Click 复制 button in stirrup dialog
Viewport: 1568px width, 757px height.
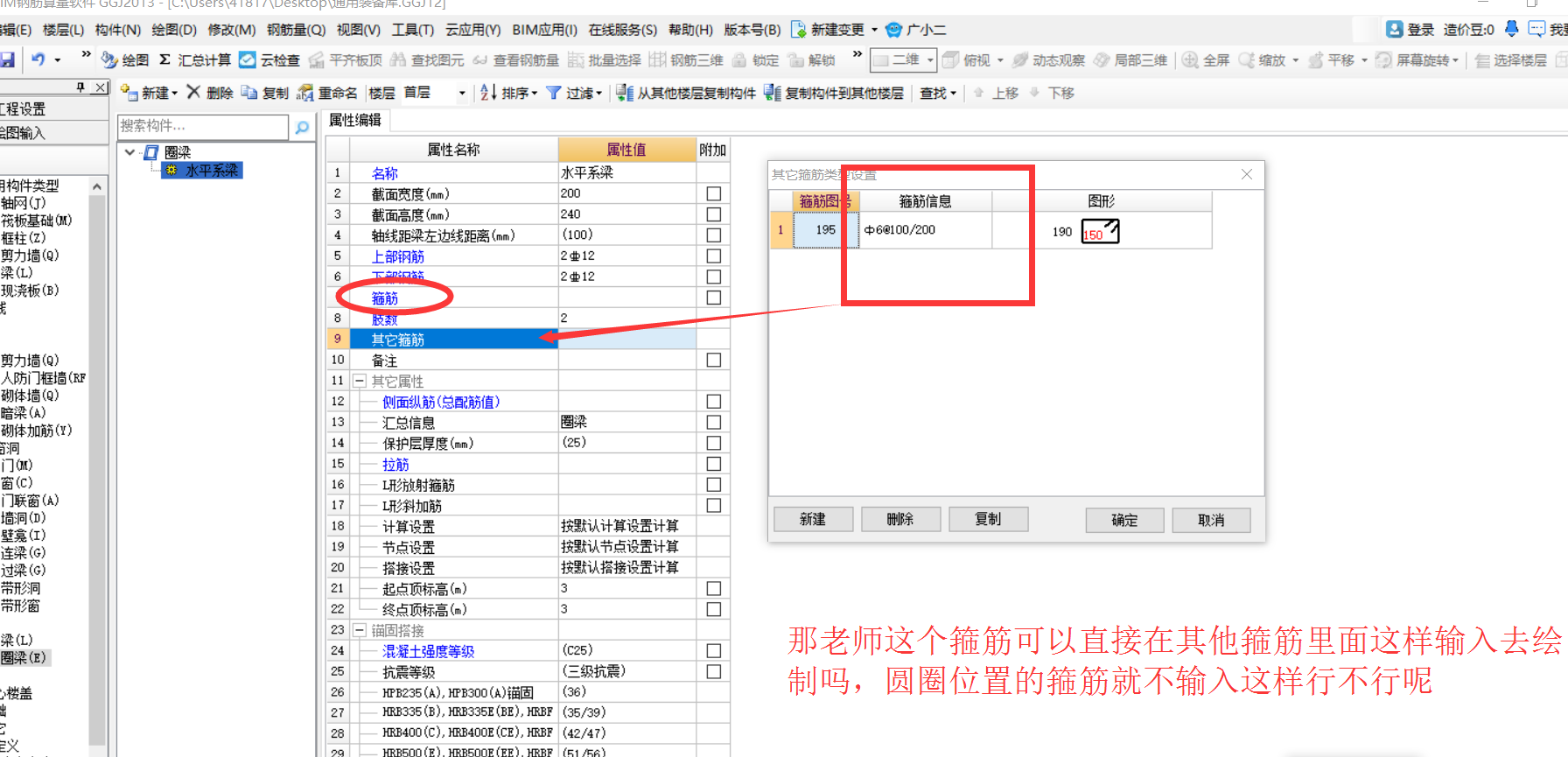click(988, 519)
